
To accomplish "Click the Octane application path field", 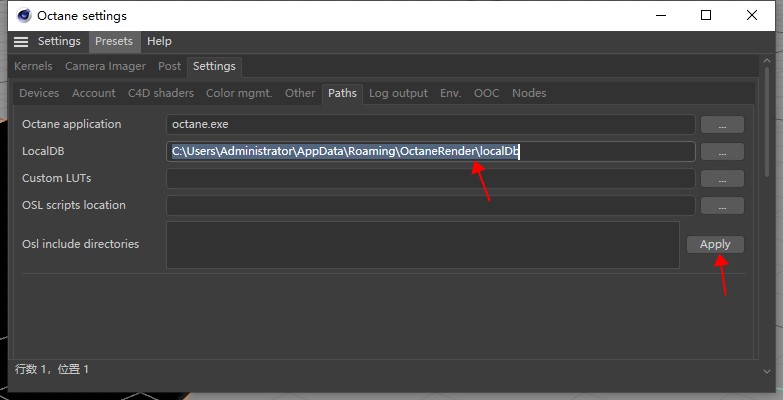I will (x=430, y=124).
